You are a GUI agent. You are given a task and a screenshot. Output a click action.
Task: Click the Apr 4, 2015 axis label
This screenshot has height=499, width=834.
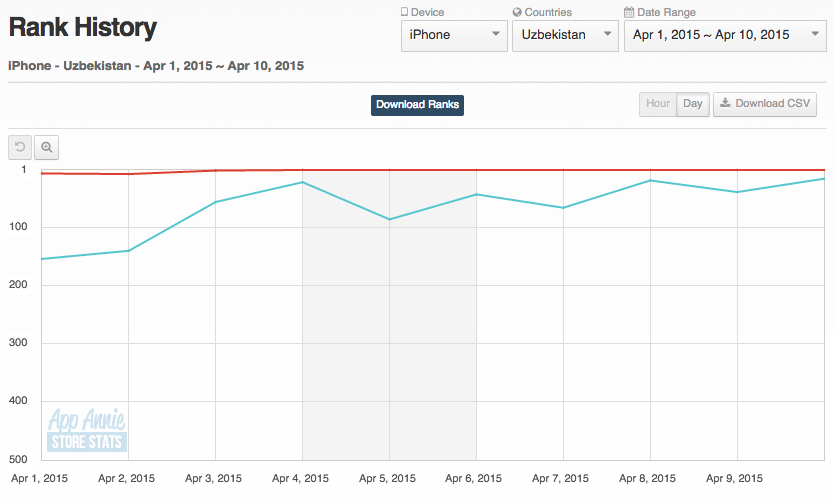click(301, 479)
